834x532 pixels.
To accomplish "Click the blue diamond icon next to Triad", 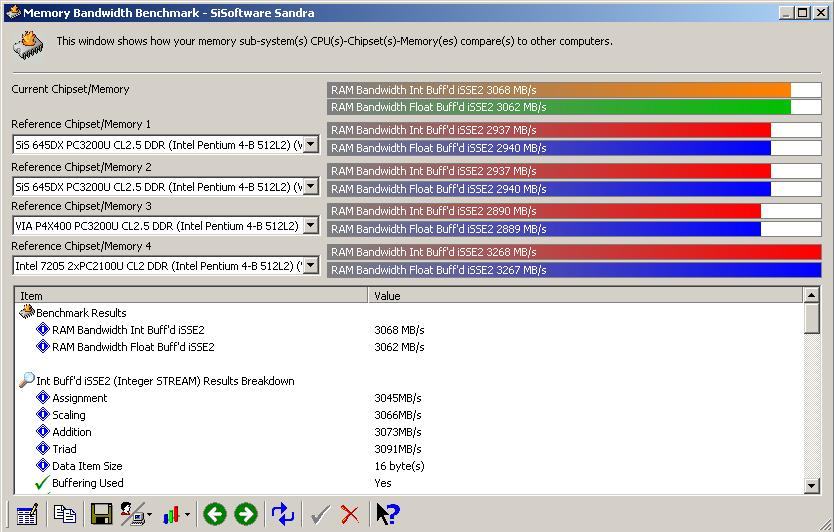I will tap(43, 448).
